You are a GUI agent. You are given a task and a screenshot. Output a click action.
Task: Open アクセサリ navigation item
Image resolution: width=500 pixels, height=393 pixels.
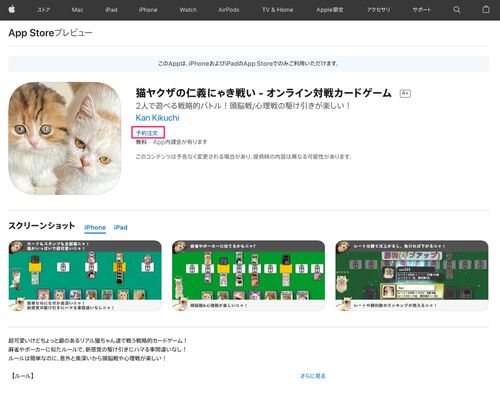[379, 10]
